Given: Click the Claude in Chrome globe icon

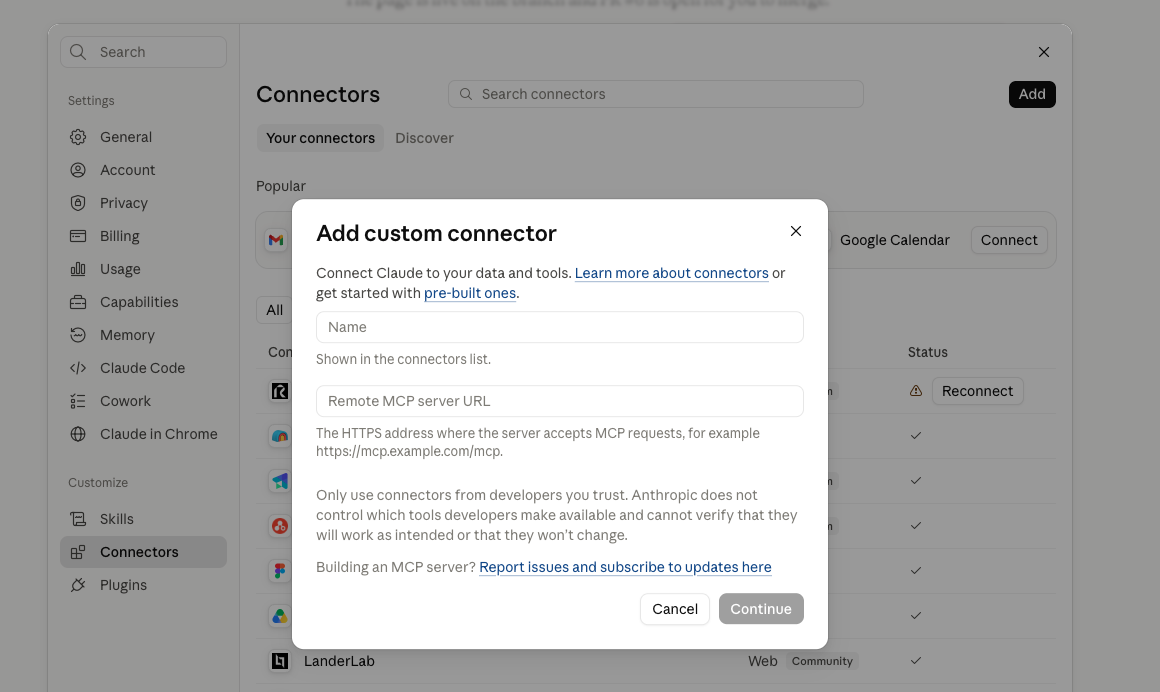Looking at the screenshot, I should [x=78, y=434].
